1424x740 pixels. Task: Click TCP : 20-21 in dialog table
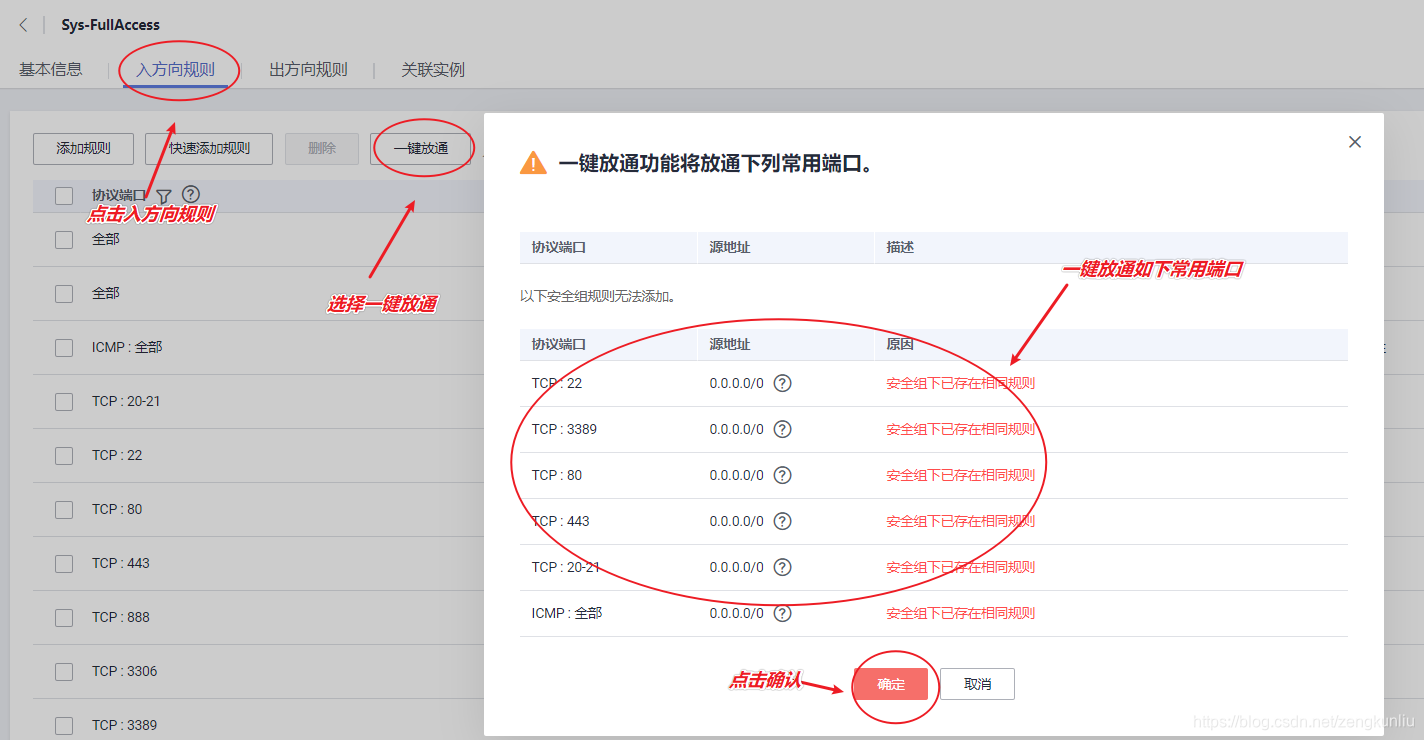pos(566,567)
